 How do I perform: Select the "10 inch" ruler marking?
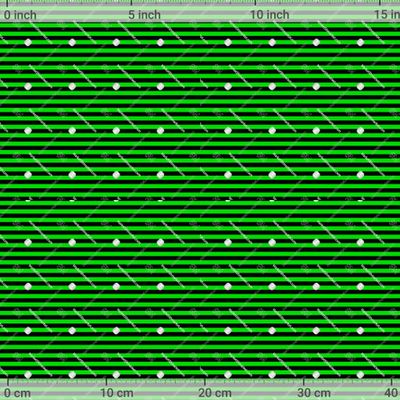270,15
